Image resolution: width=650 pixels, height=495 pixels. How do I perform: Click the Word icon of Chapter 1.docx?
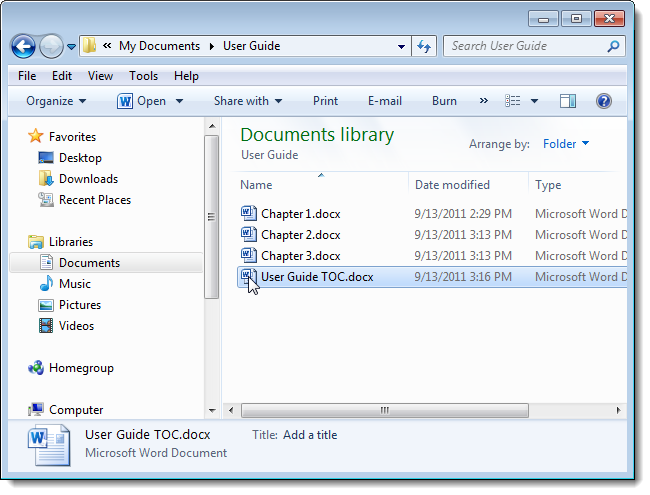pos(249,213)
